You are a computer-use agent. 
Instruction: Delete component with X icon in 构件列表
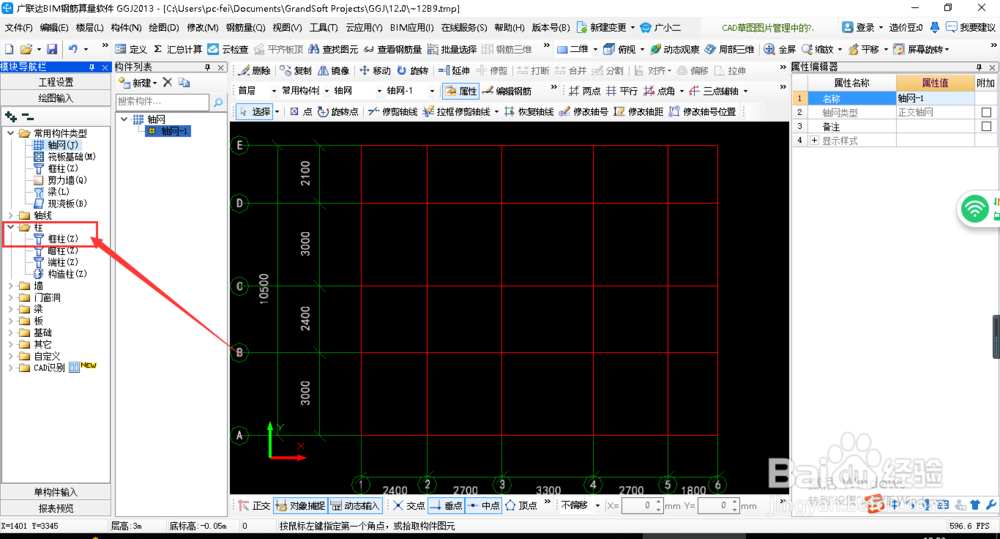pyautogui.click(x=167, y=82)
